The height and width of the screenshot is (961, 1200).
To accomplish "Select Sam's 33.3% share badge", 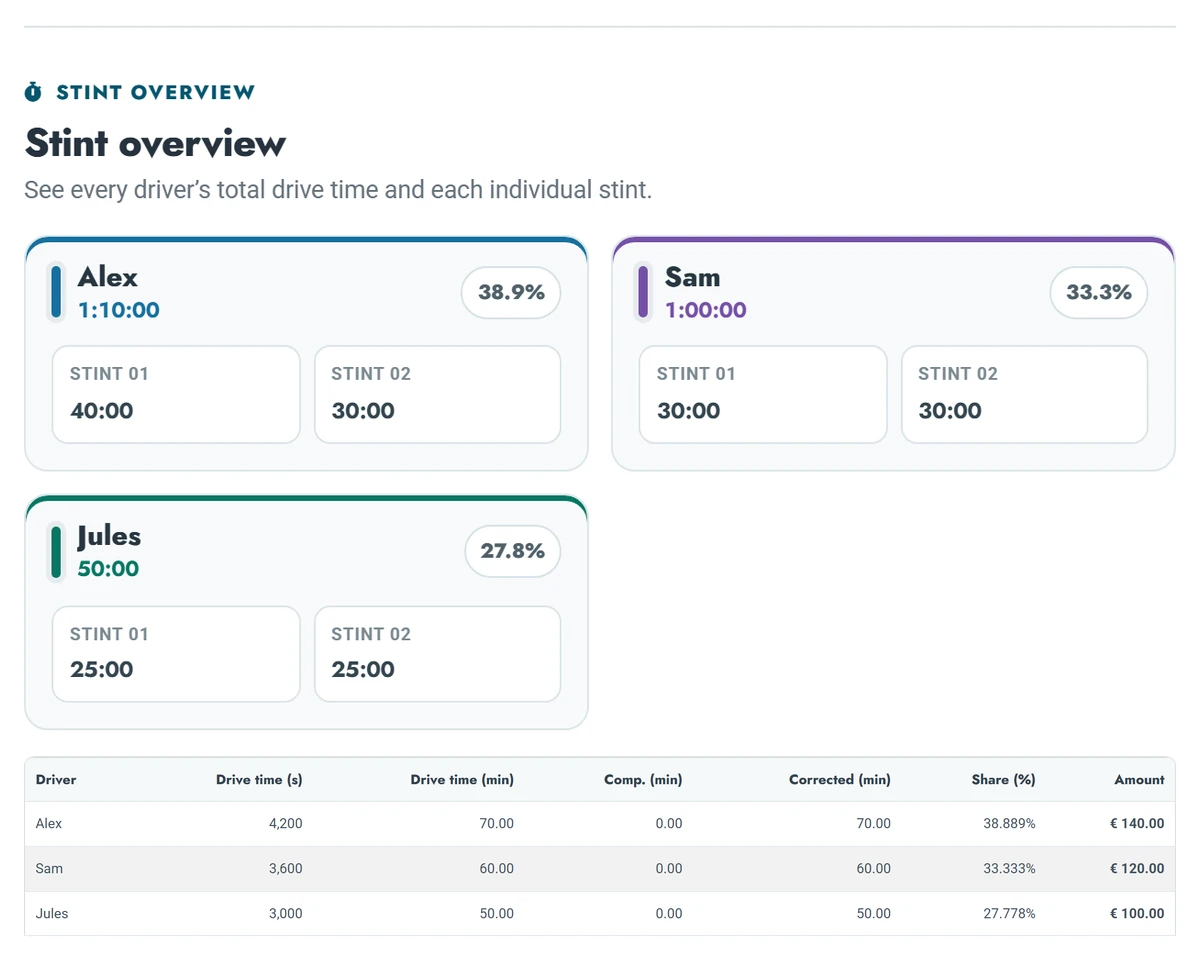I will (1099, 293).
